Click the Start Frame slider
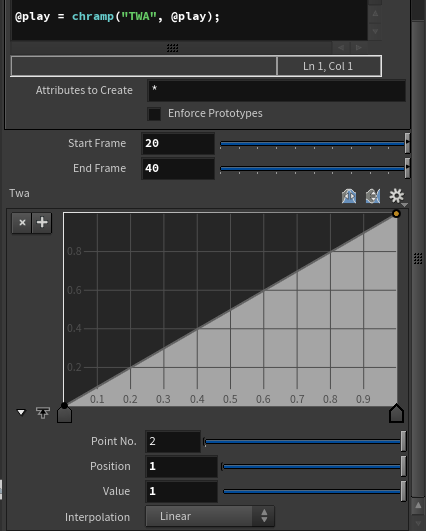The width and height of the screenshot is (426, 531). click(315, 144)
